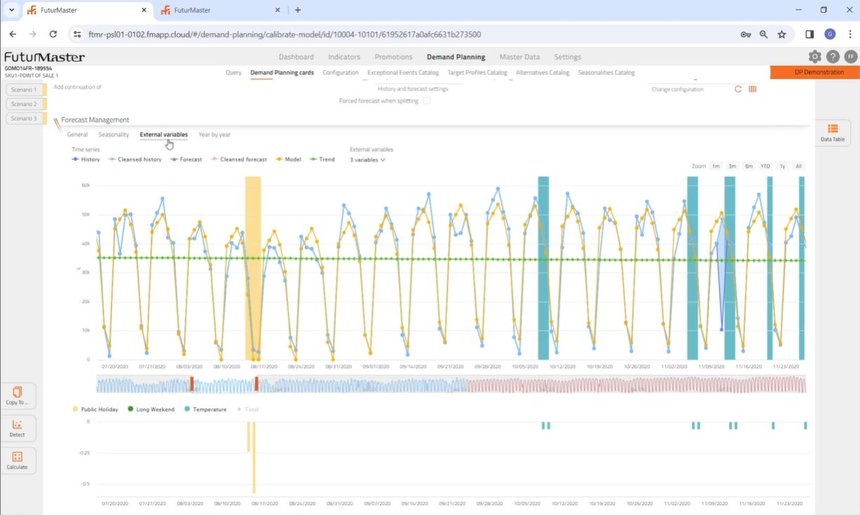
Task: Open the Promotions menu
Action: 393,56
